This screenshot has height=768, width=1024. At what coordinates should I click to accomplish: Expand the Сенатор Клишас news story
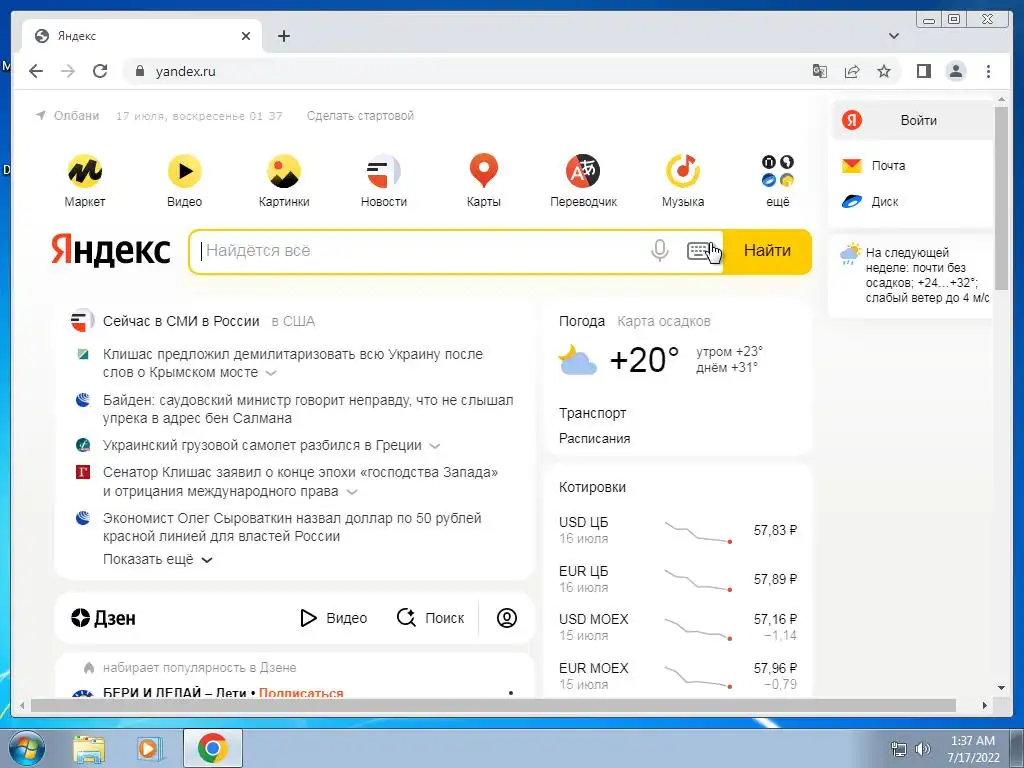click(x=352, y=492)
